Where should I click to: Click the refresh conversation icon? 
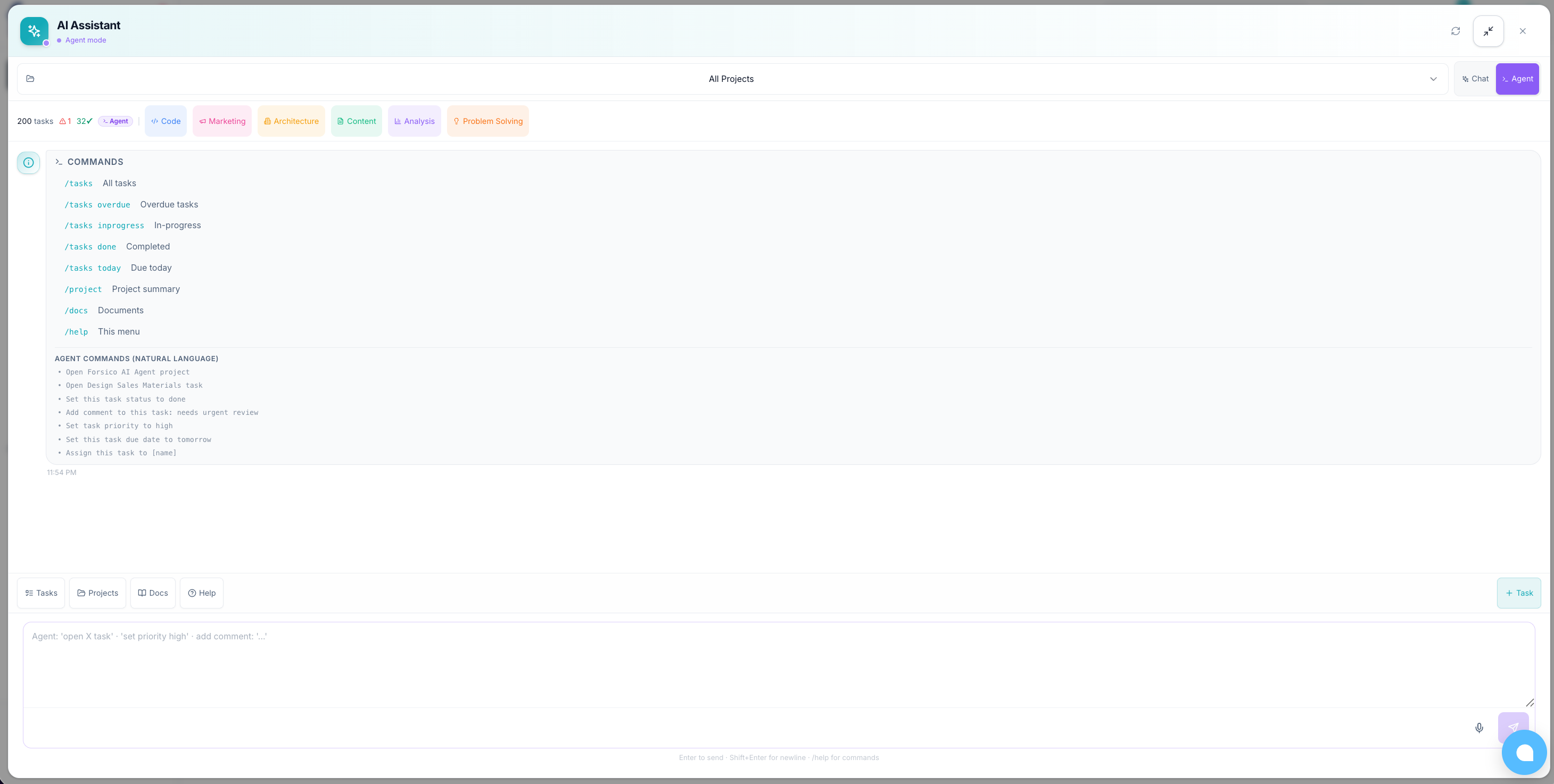point(1455,31)
